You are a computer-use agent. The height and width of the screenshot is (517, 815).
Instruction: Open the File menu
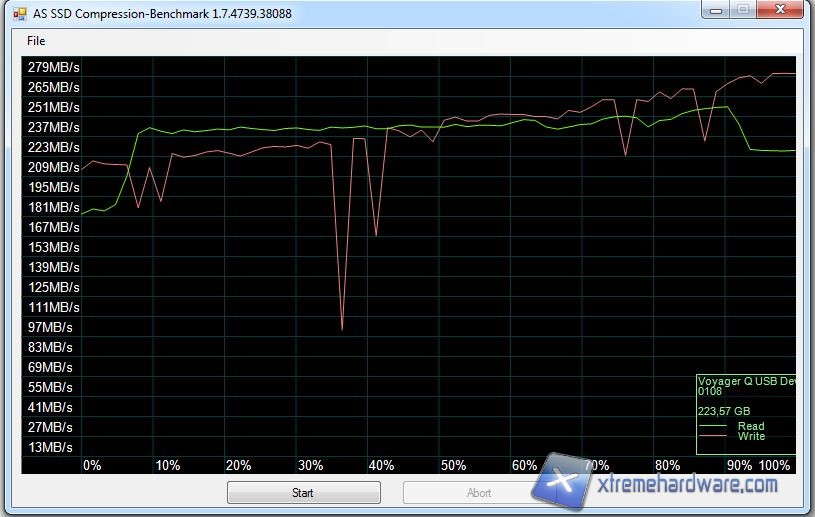36,41
